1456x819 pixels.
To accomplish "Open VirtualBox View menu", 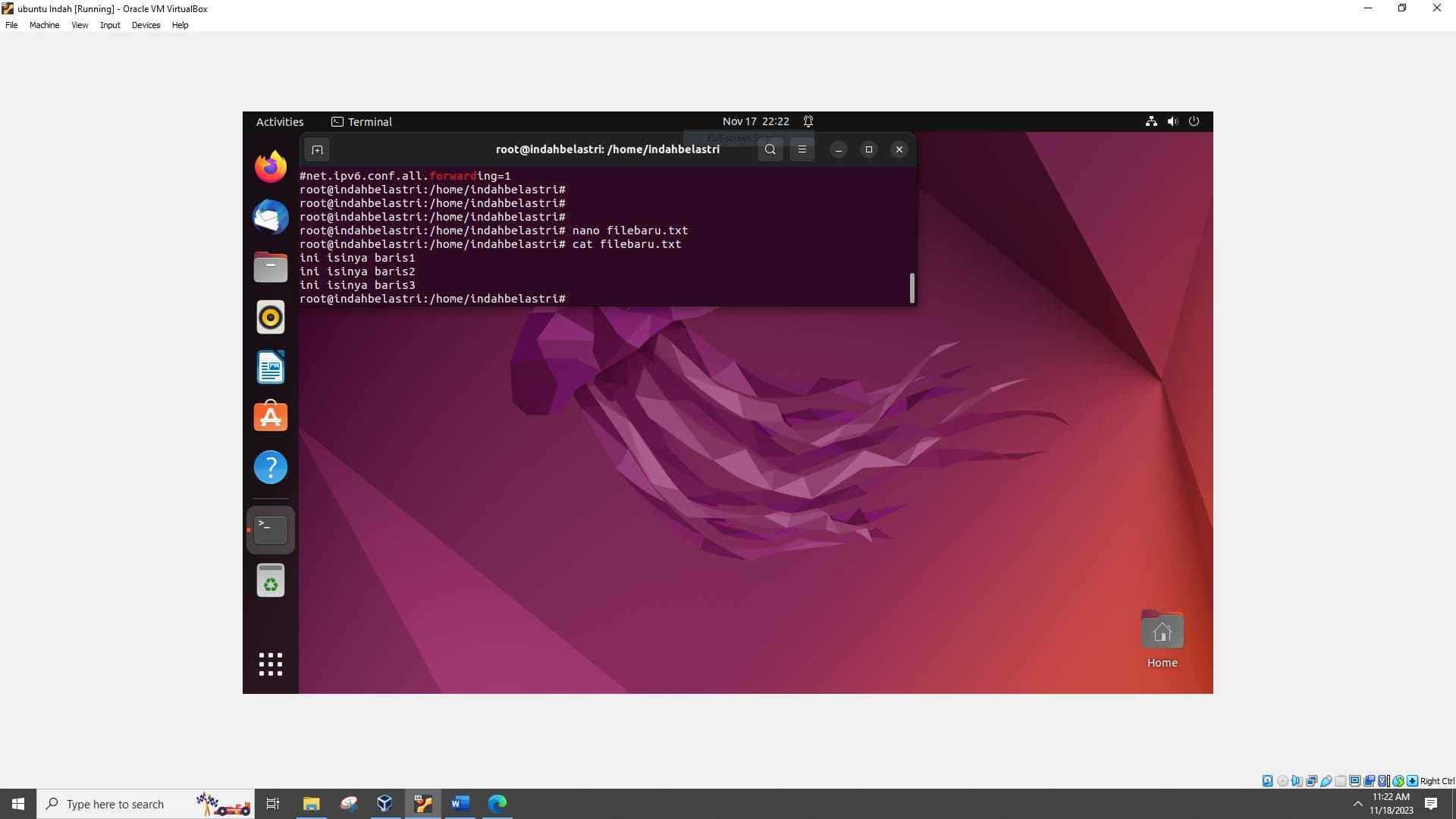I will click(80, 25).
